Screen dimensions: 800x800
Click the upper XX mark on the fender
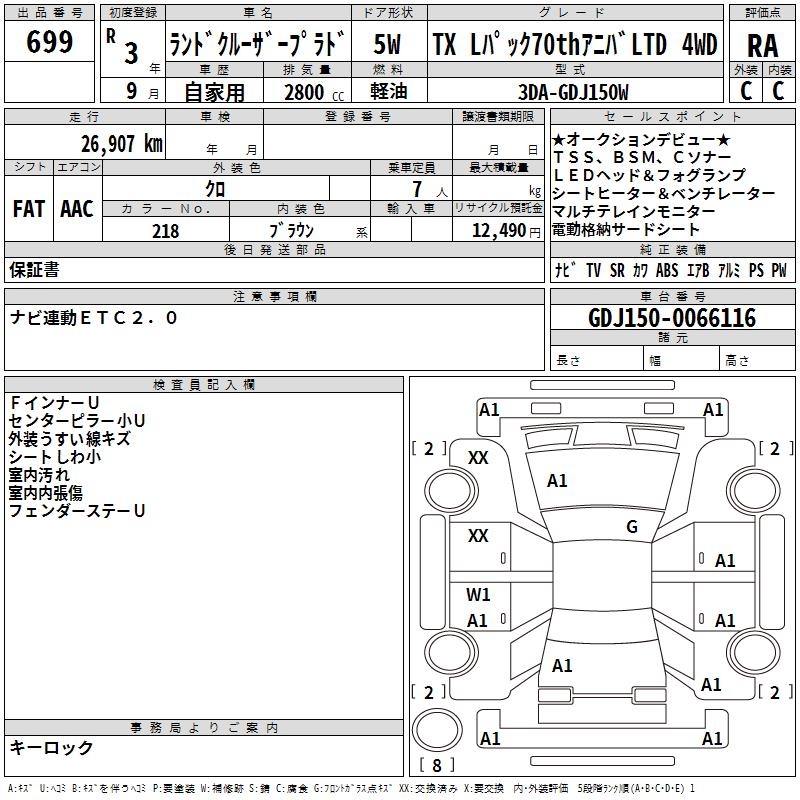point(479,457)
